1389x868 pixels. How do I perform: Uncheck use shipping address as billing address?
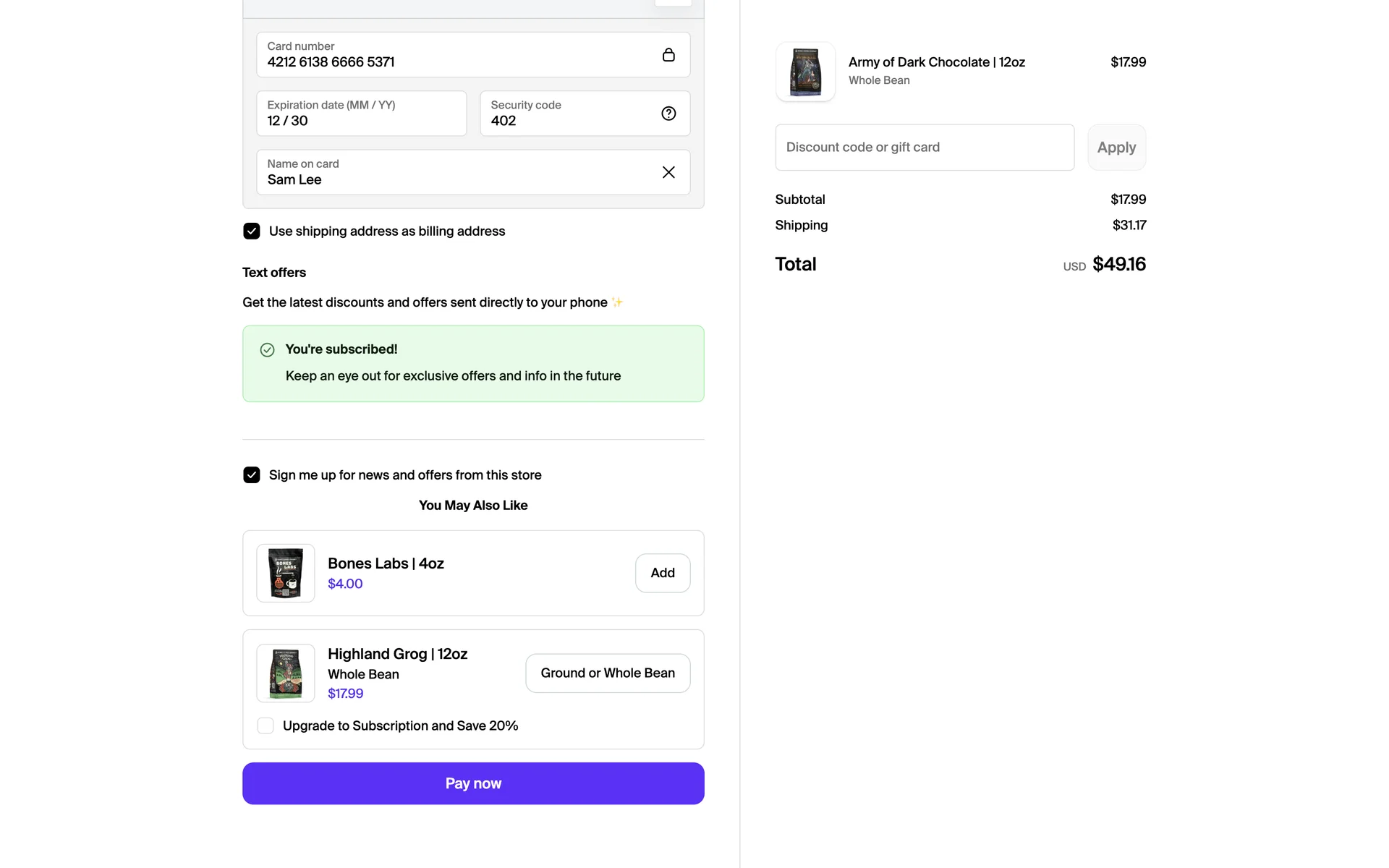click(252, 231)
